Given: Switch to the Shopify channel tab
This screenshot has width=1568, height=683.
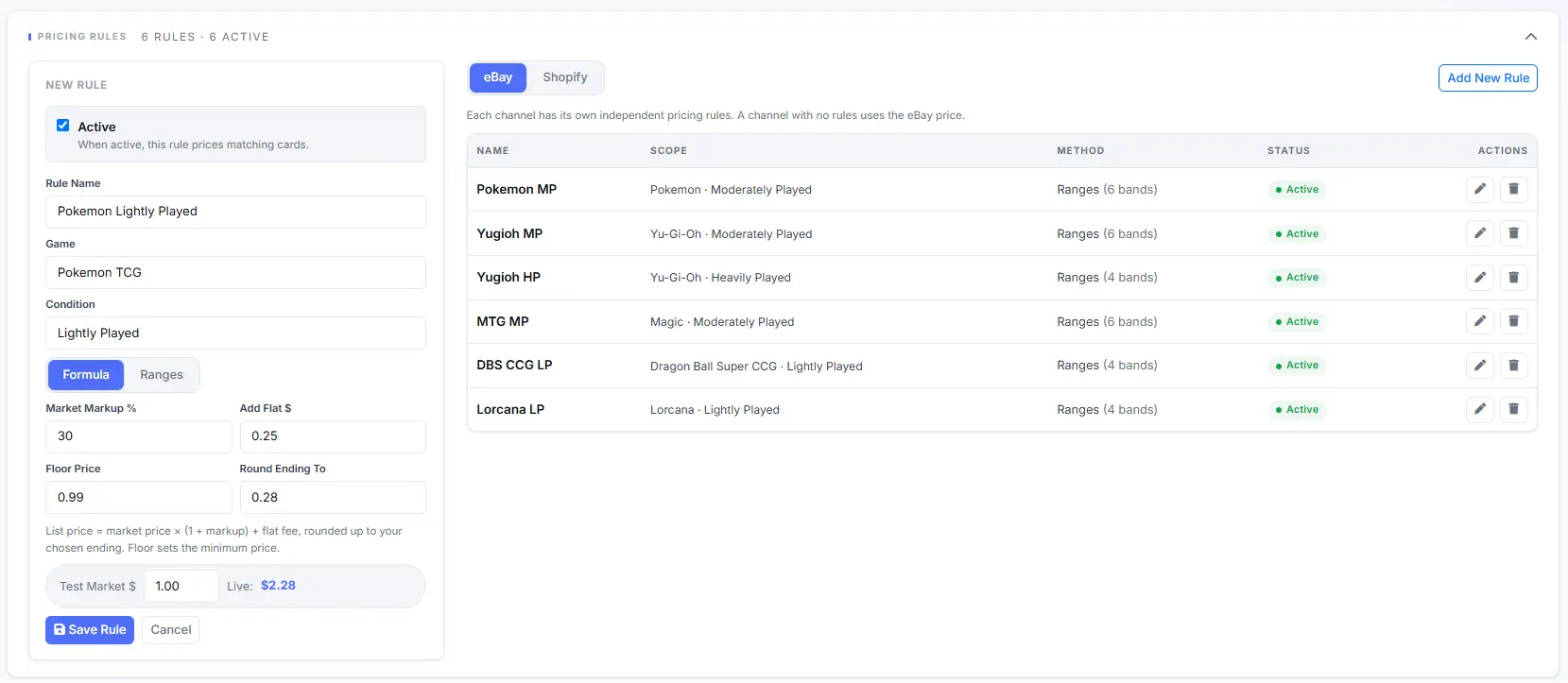Looking at the screenshot, I should click(565, 77).
